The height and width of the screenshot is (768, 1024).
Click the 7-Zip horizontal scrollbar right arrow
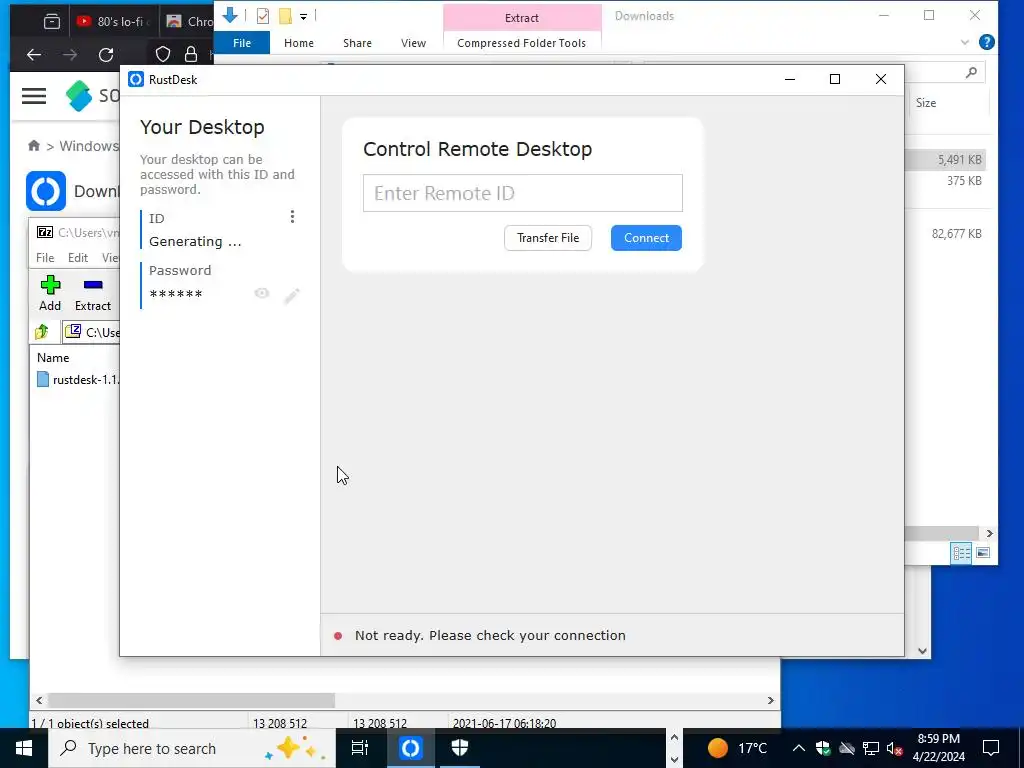[771, 701]
